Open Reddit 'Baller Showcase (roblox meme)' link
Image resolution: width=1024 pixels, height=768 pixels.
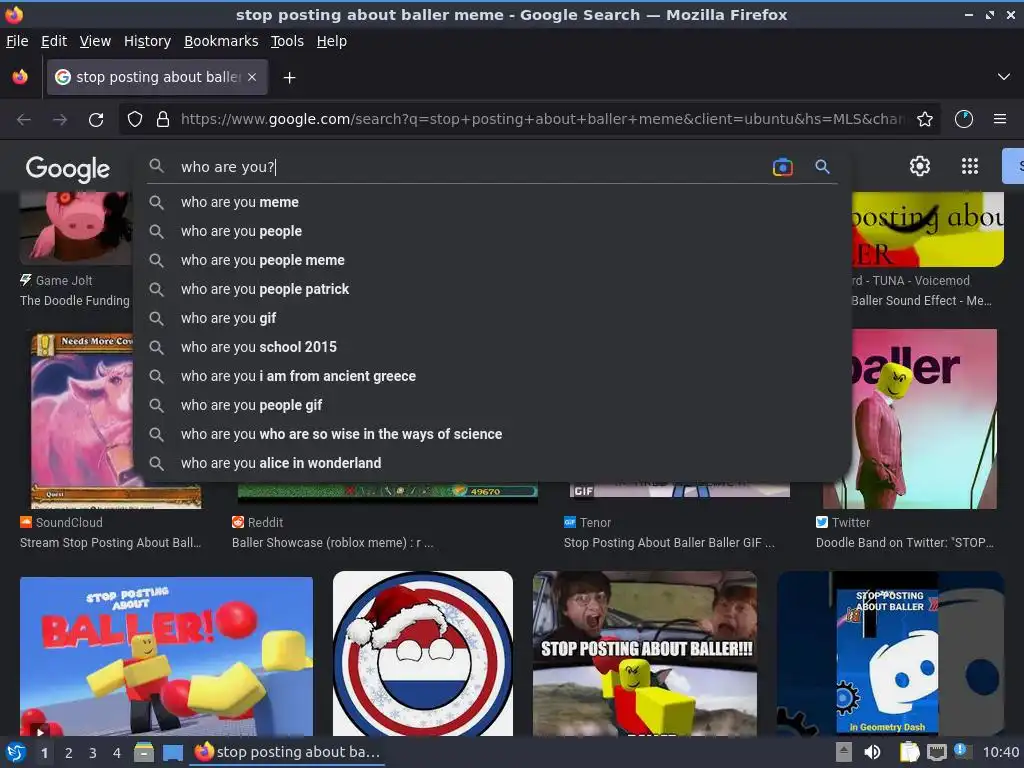click(332, 543)
